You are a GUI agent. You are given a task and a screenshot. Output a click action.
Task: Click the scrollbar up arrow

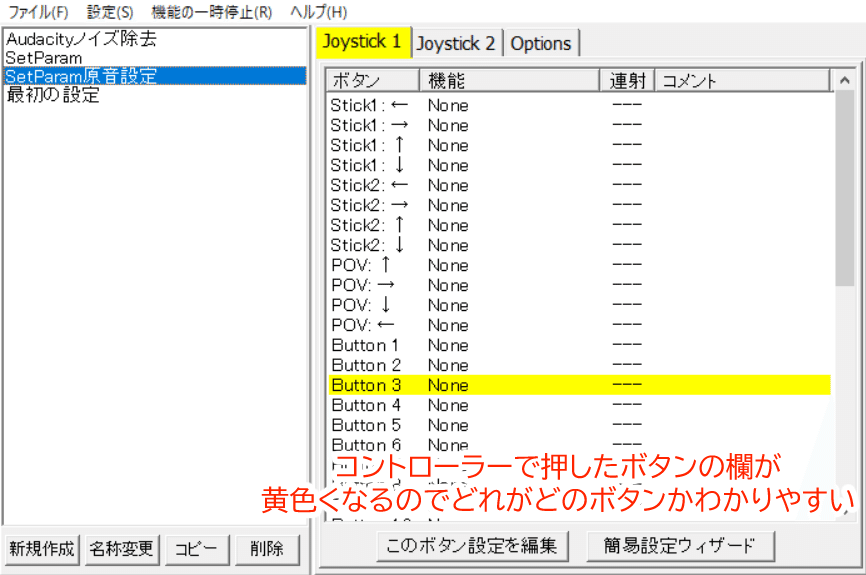(x=844, y=81)
